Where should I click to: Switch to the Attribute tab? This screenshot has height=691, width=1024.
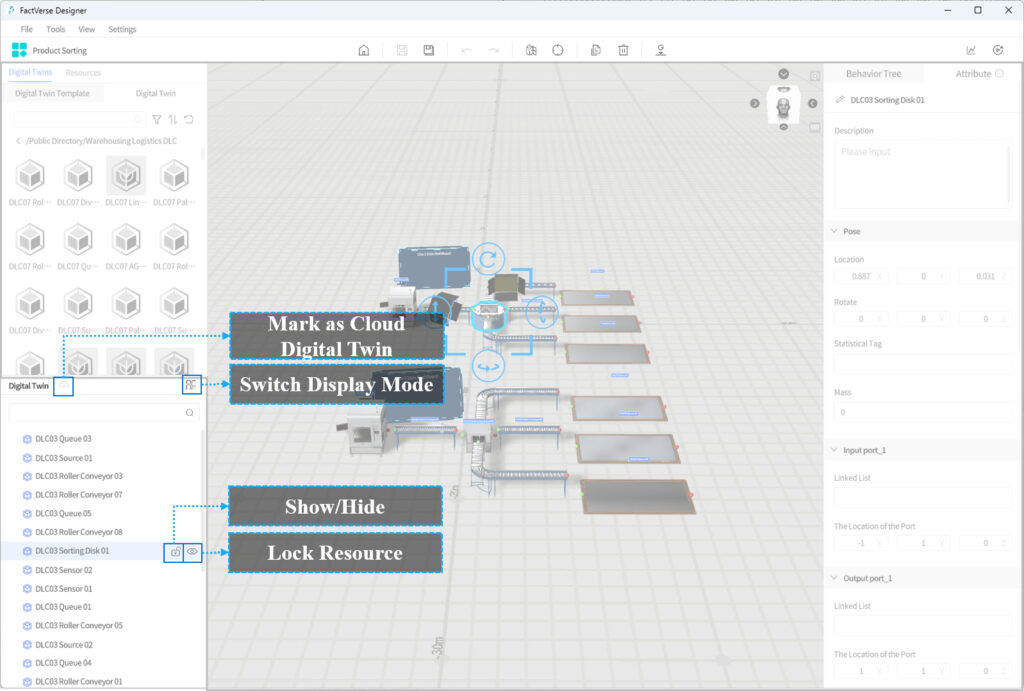pyautogui.click(x=973, y=74)
